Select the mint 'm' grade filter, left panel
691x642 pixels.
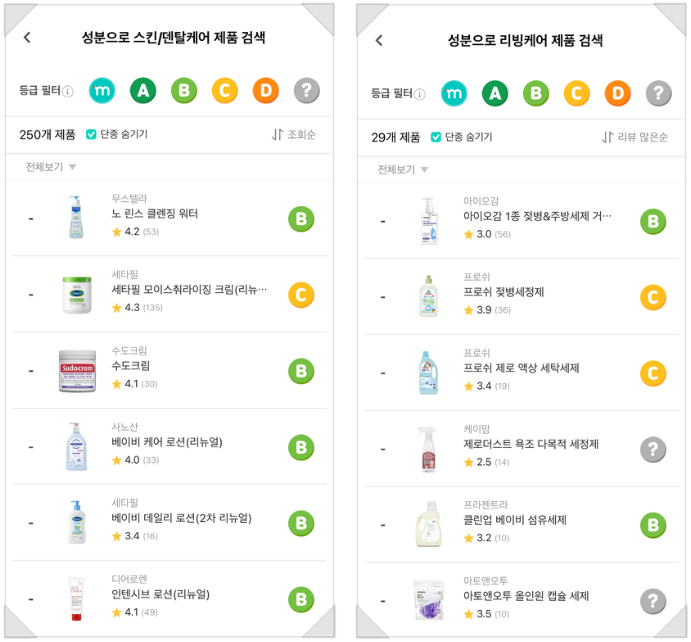[102, 91]
